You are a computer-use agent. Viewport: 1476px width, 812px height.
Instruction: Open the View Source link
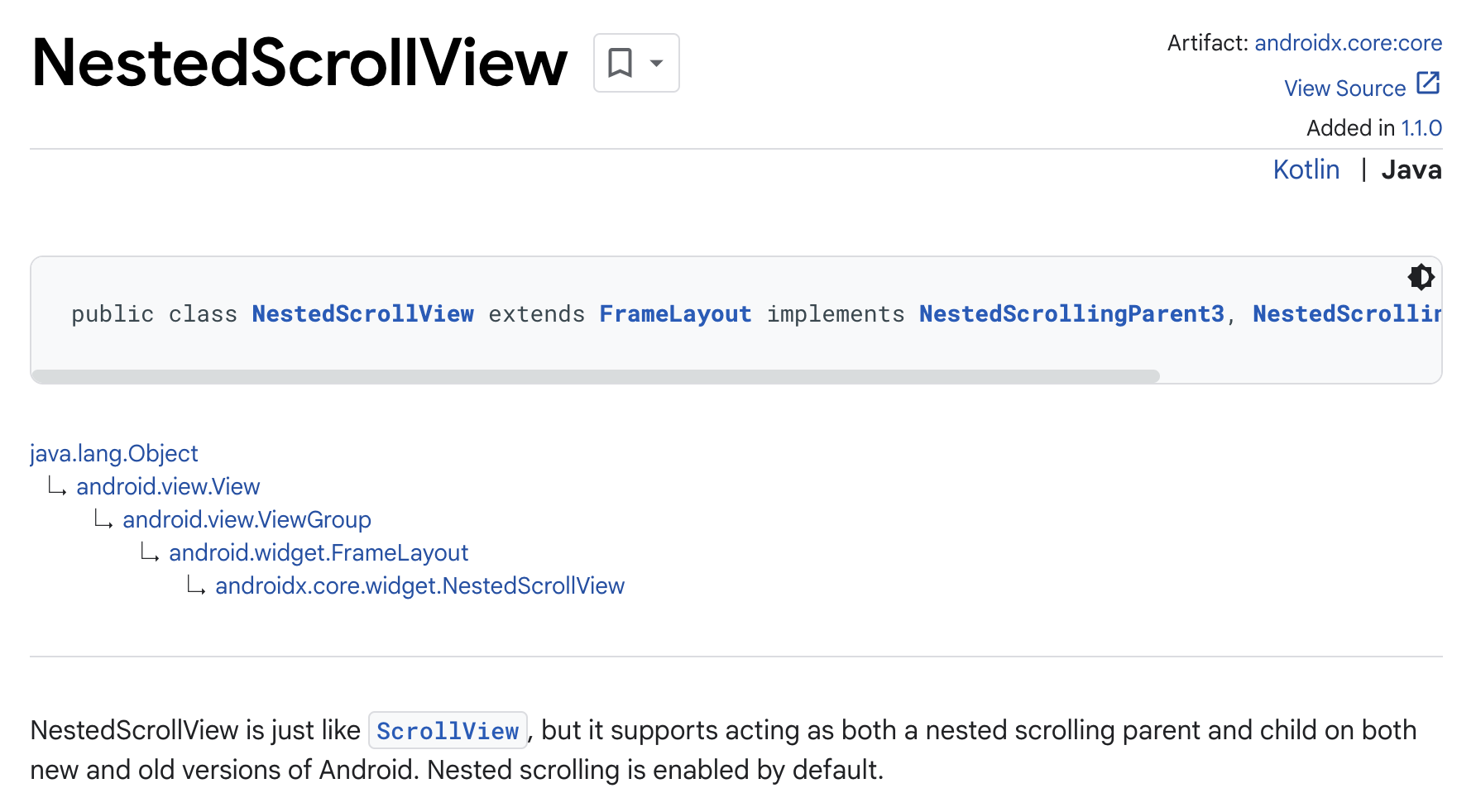pos(1344,88)
